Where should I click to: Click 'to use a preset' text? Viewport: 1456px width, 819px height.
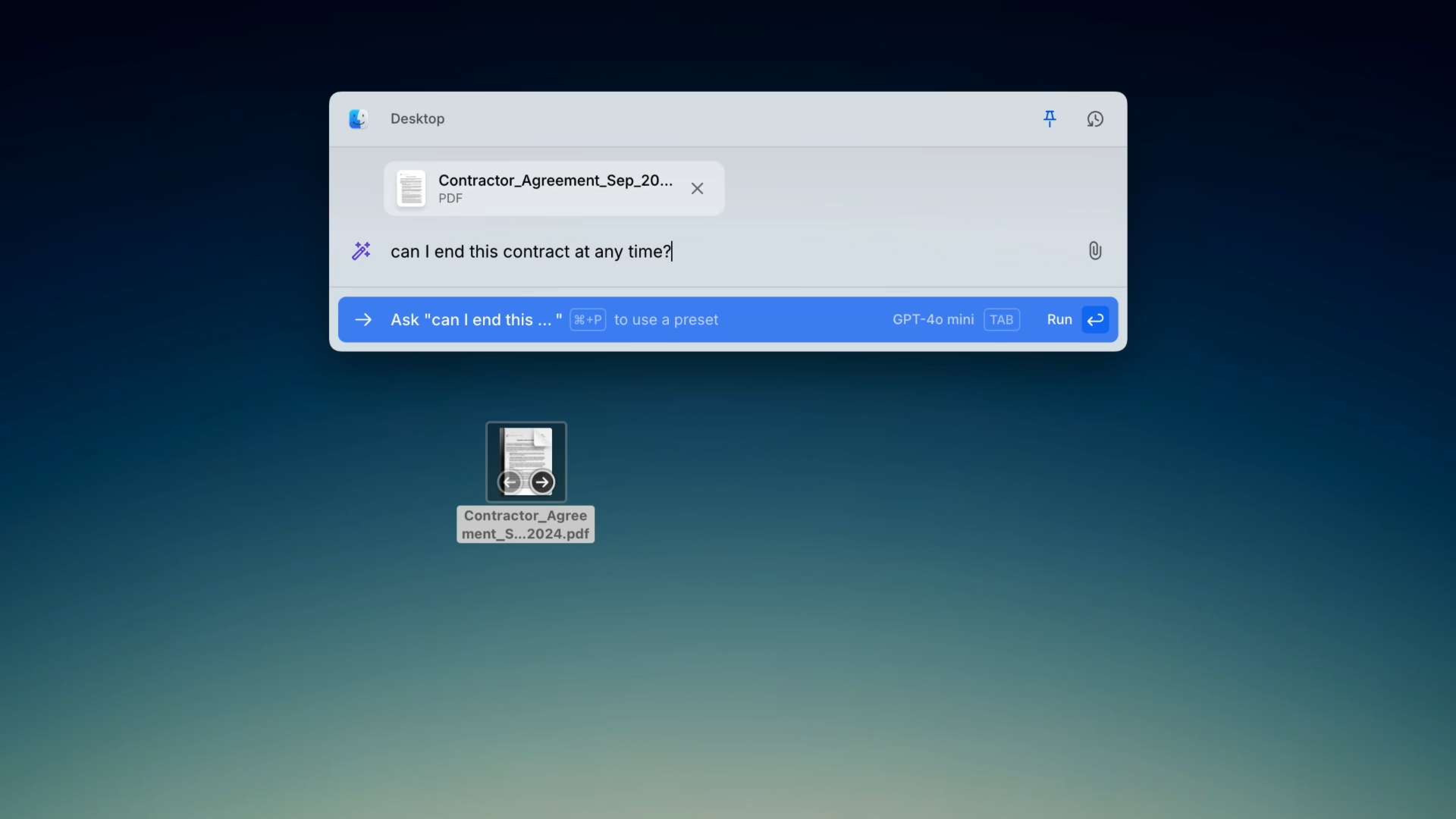(x=666, y=319)
